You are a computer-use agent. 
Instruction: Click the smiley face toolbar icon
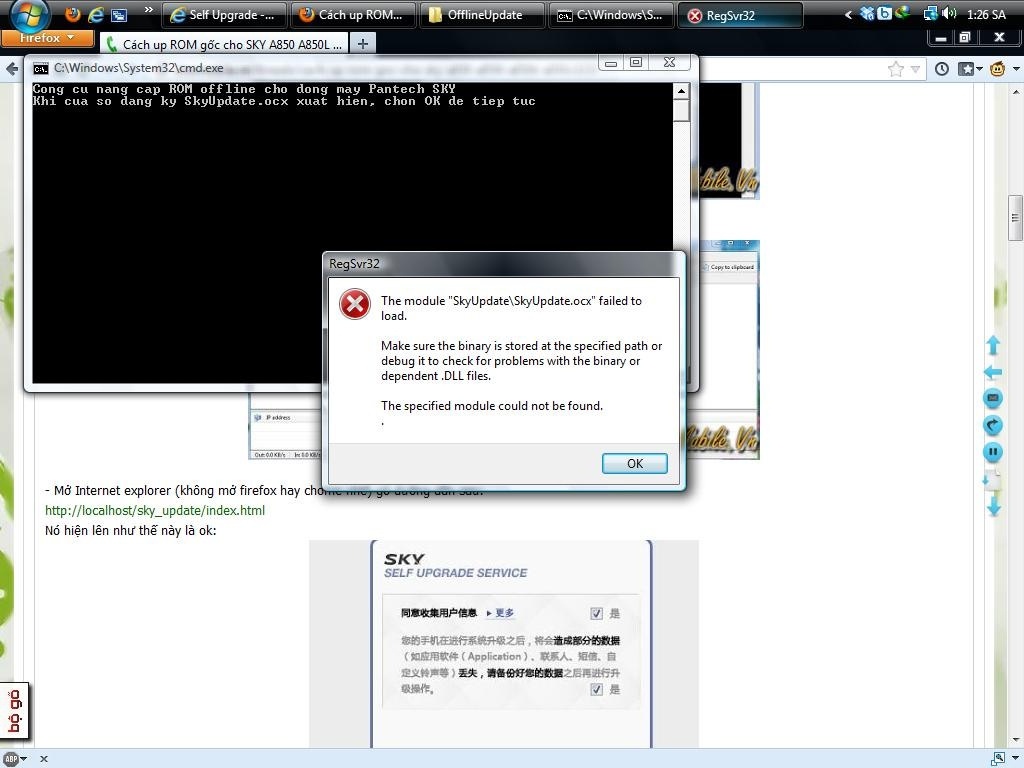point(997,68)
